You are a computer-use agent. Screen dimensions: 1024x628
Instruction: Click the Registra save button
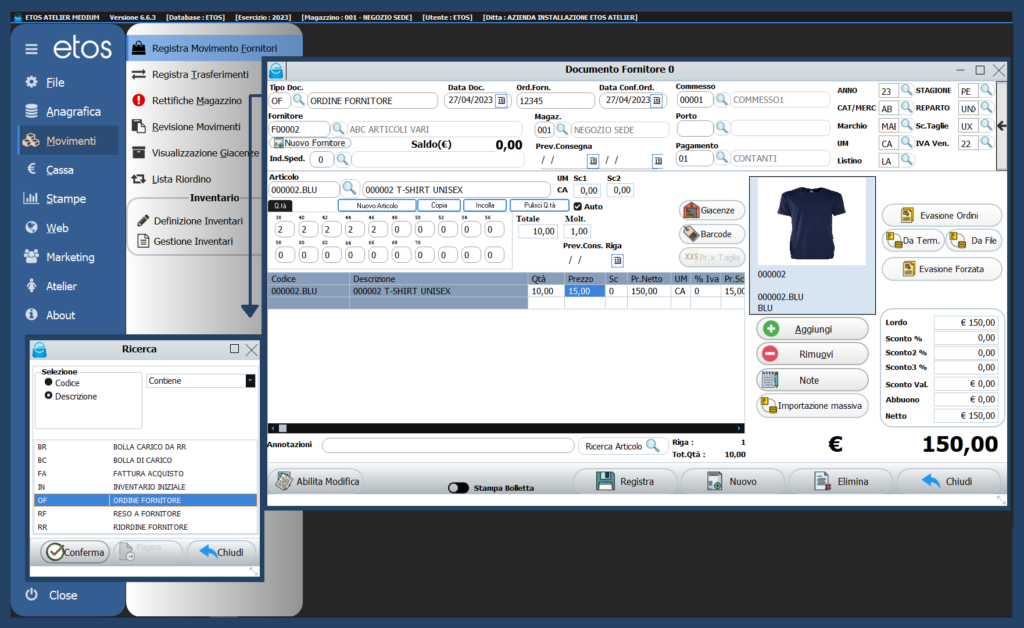coord(625,481)
